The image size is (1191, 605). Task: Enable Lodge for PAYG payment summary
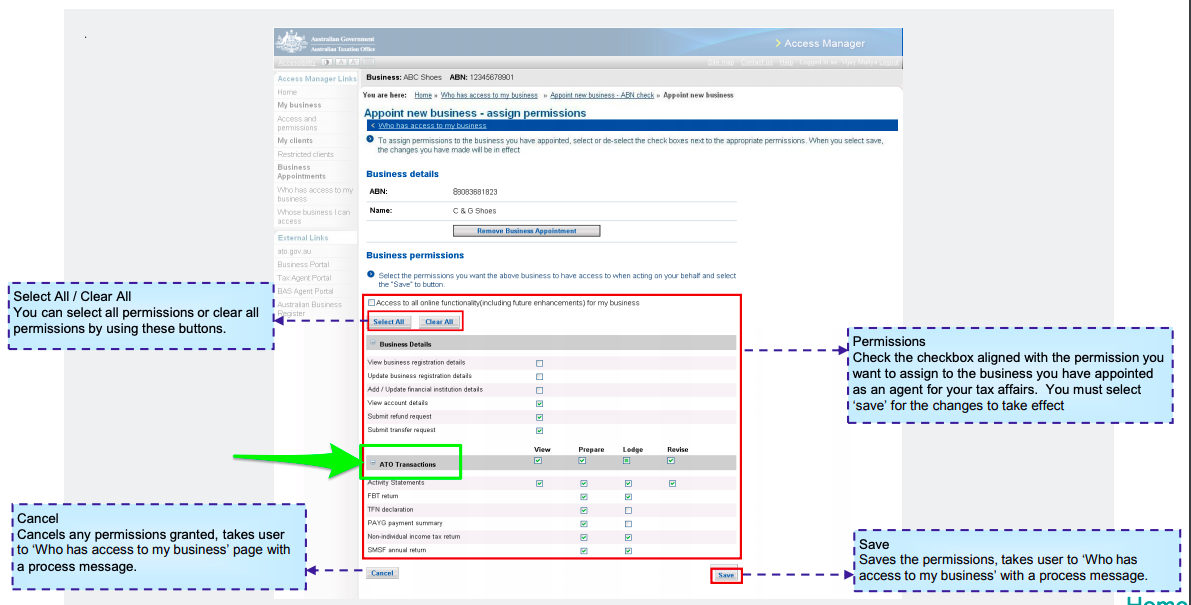tap(628, 523)
